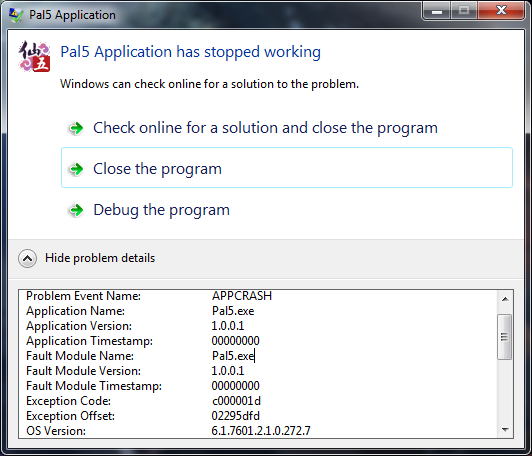Click the APPCRASH event name text
This screenshot has height=456, width=532.
tap(242, 296)
